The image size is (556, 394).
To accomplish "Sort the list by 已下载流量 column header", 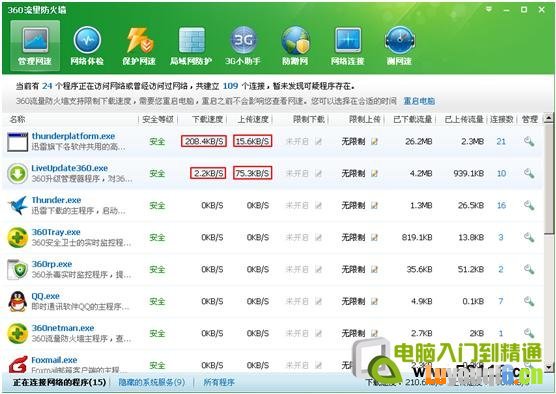I will pyautogui.click(x=412, y=120).
